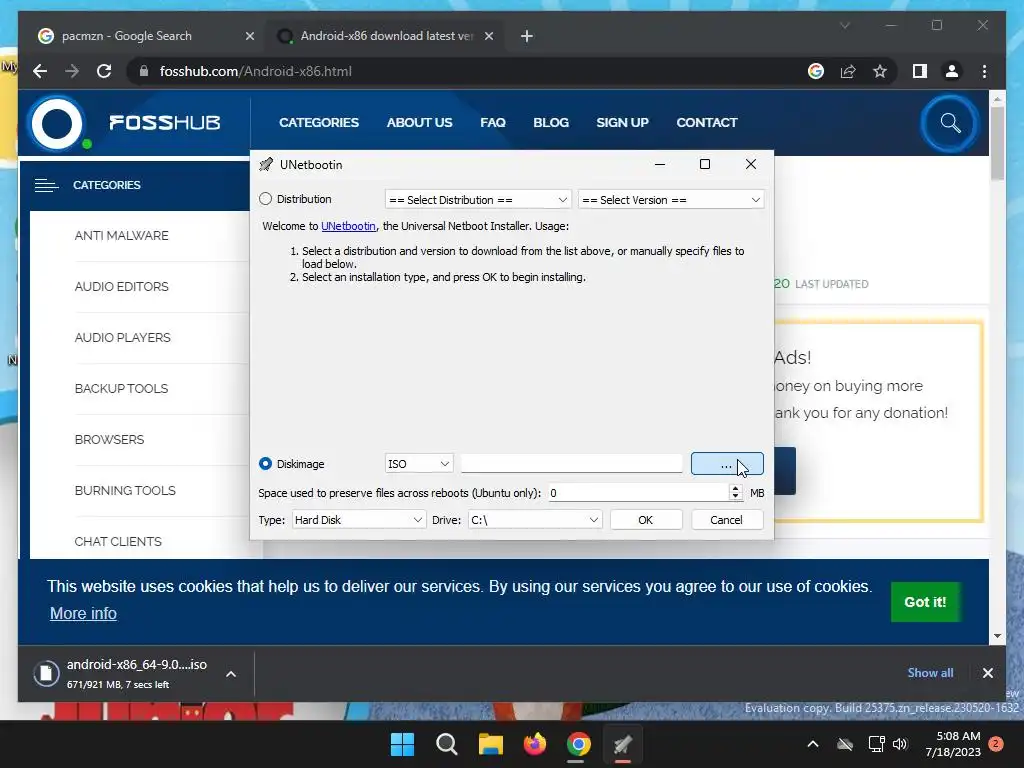This screenshot has height=768, width=1024.
Task: Open Windows taskbar search
Action: tap(447, 744)
